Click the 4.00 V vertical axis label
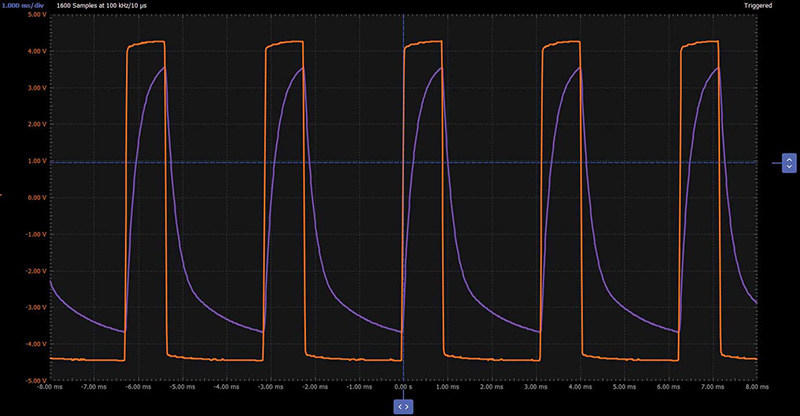The height and width of the screenshot is (416, 800). click(x=37, y=51)
